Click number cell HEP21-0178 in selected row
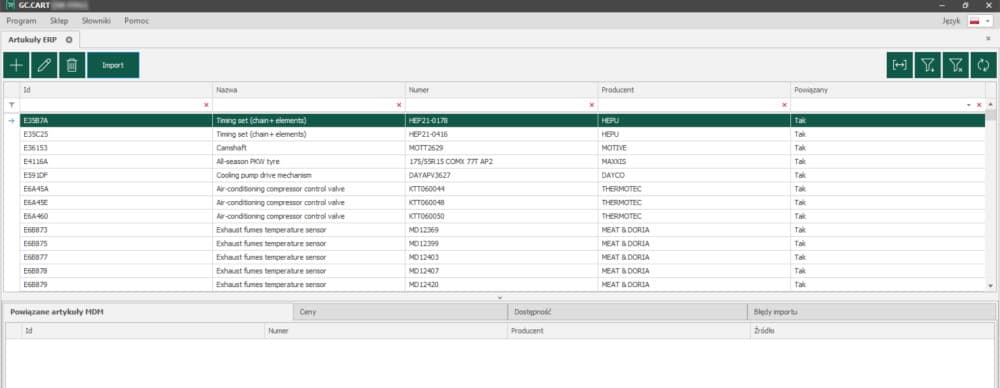The width and height of the screenshot is (1000, 388). click(x=501, y=120)
